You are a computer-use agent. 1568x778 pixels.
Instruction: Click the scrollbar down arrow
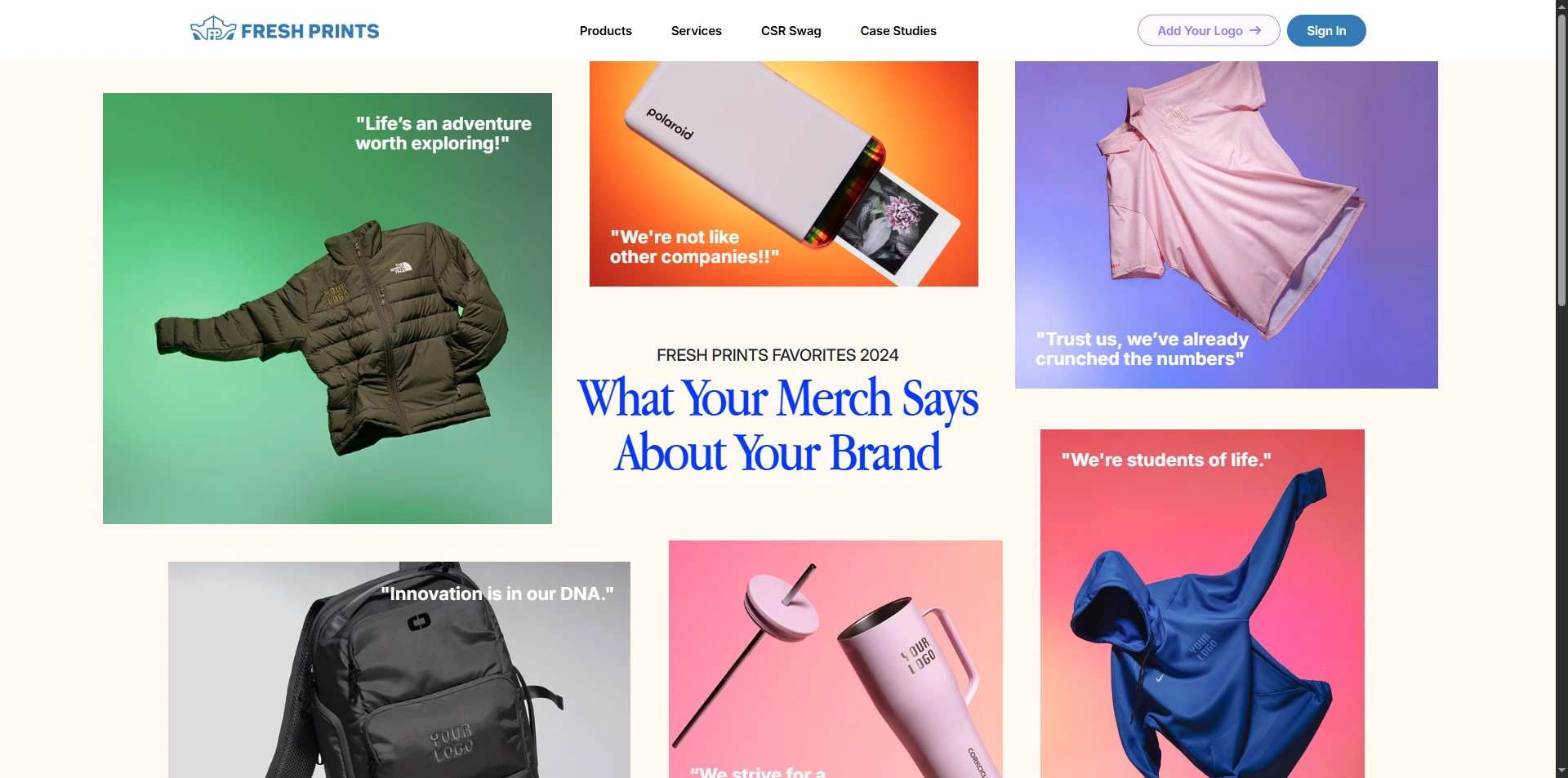tap(1561, 771)
